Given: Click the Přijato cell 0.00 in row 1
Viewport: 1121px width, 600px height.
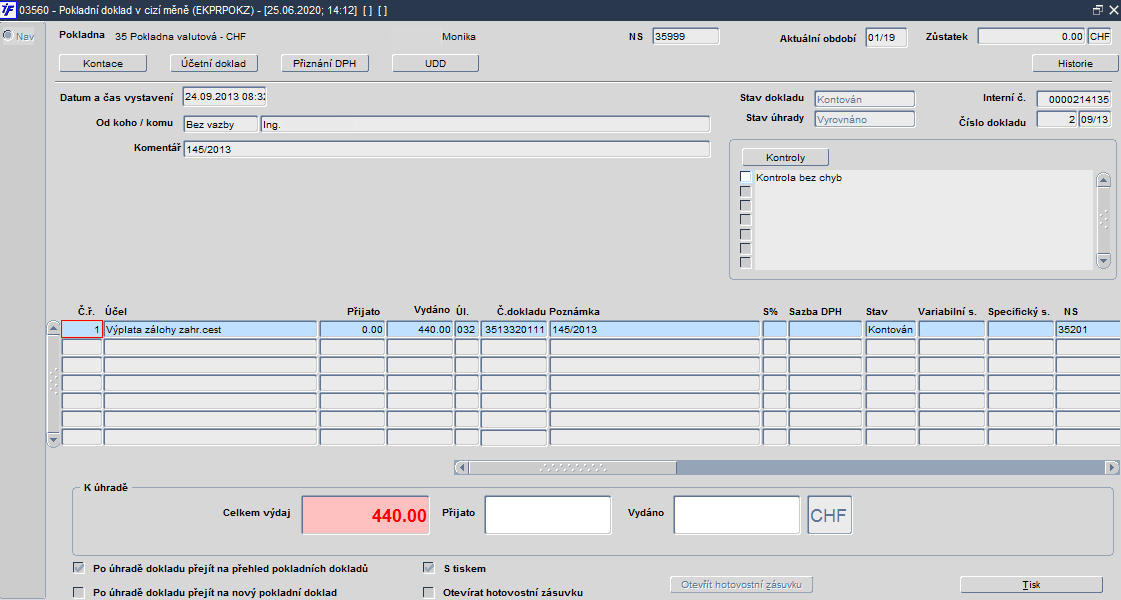Looking at the screenshot, I should pyautogui.click(x=352, y=329).
